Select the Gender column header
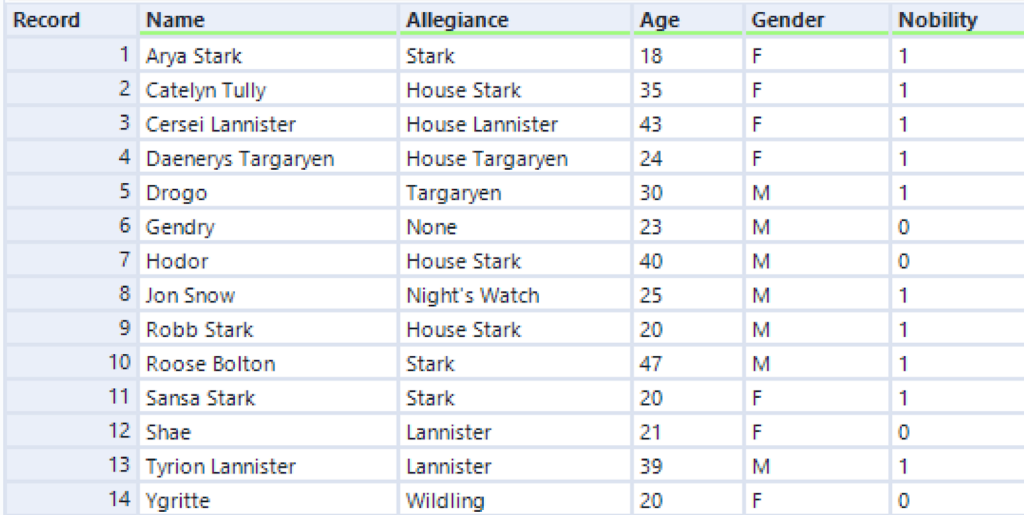The height and width of the screenshot is (515, 1024). 818,20
